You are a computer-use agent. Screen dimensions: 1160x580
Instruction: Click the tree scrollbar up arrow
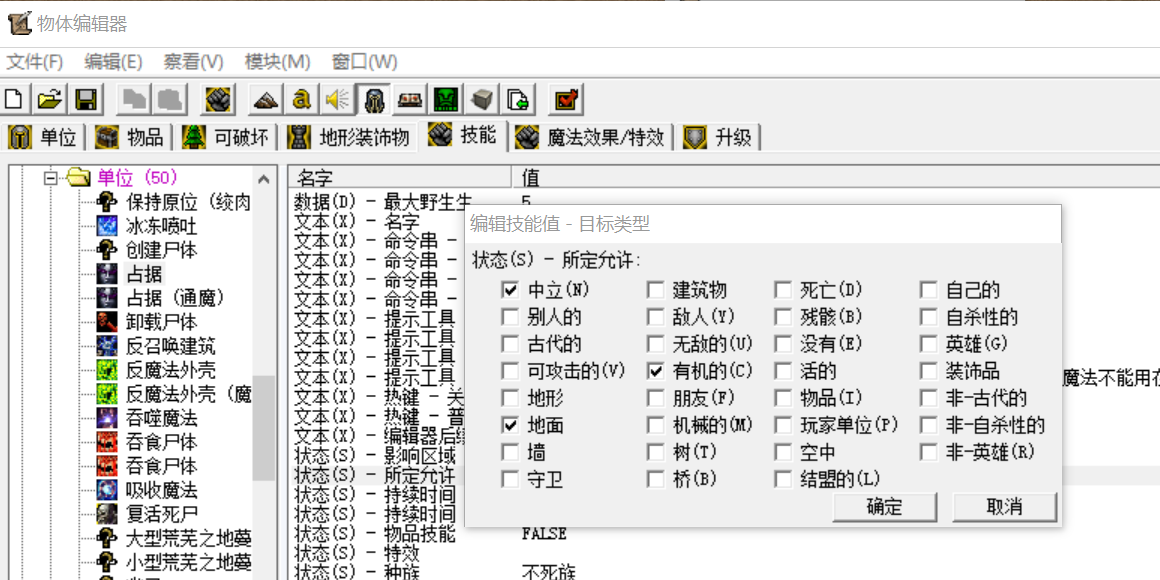pos(264,180)
